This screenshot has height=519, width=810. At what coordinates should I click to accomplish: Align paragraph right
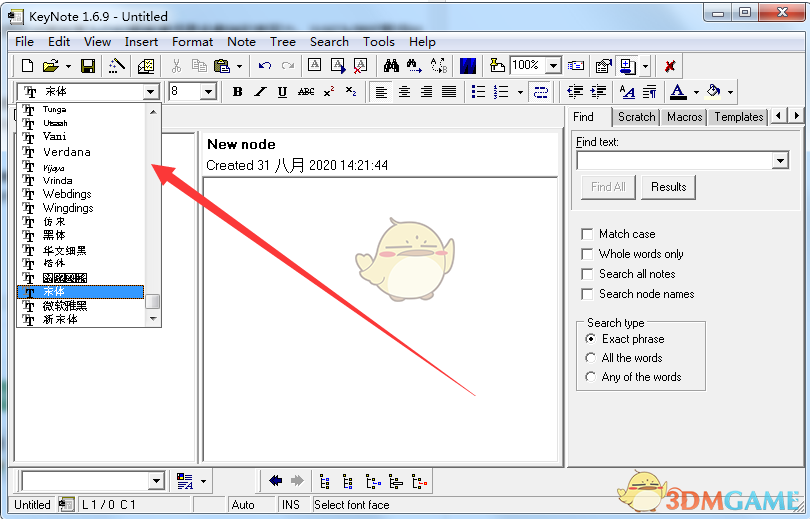coord(426,92)
